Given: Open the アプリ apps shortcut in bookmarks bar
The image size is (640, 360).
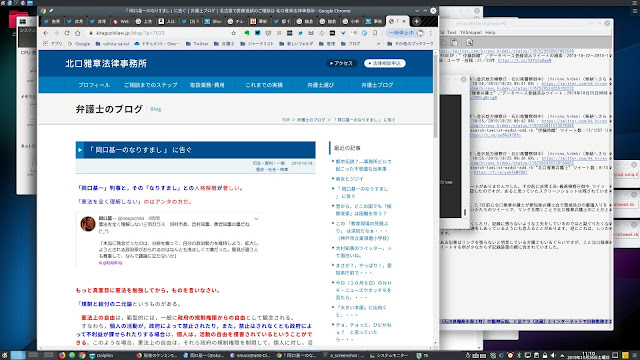Looking at the screenshot, I should [x=52, y=44].
